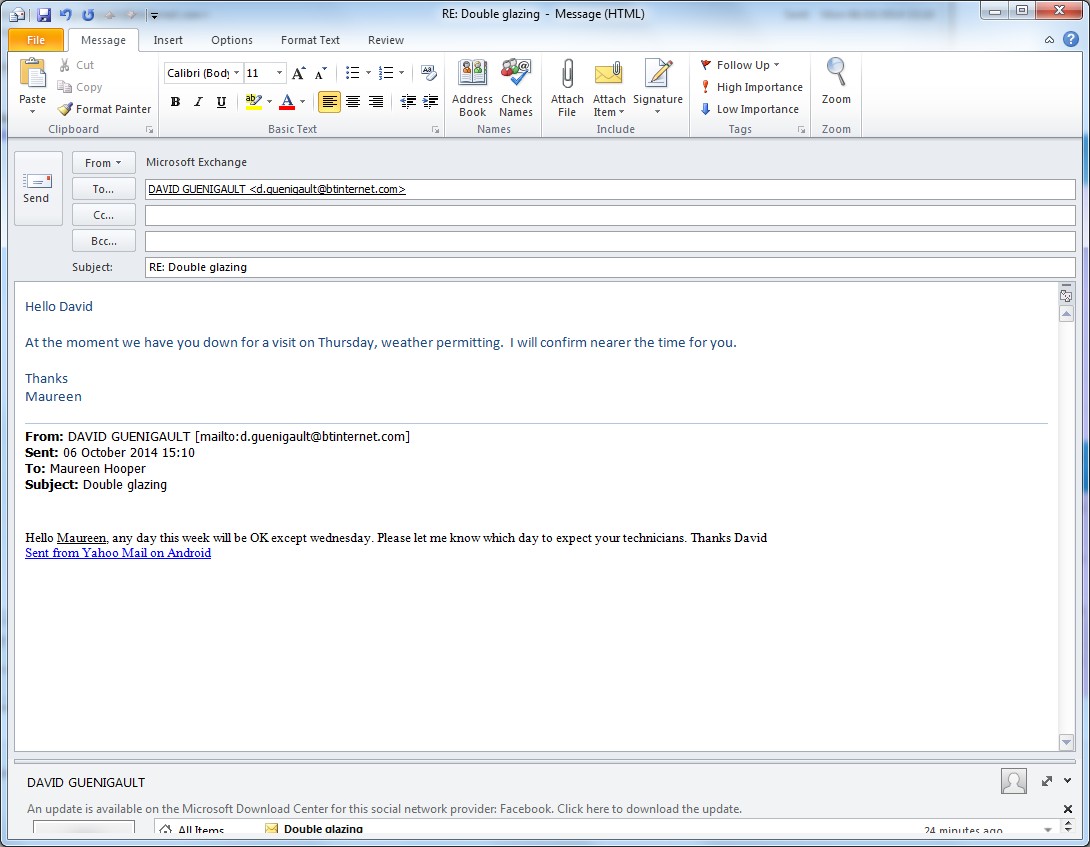1090x847 pixels.
Task: Insert a Signature
Action: point(658,88)
